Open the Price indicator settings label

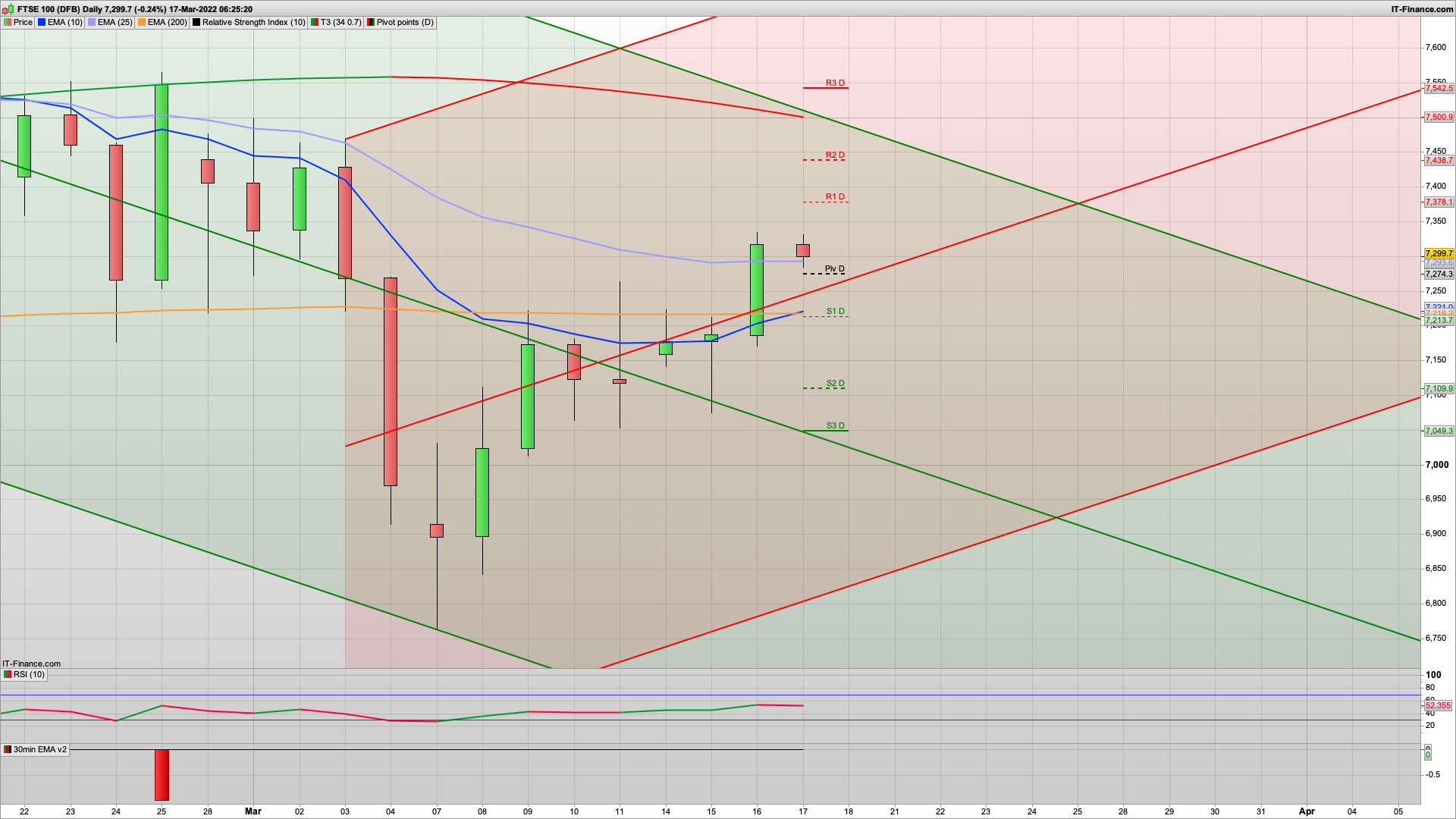24,23
